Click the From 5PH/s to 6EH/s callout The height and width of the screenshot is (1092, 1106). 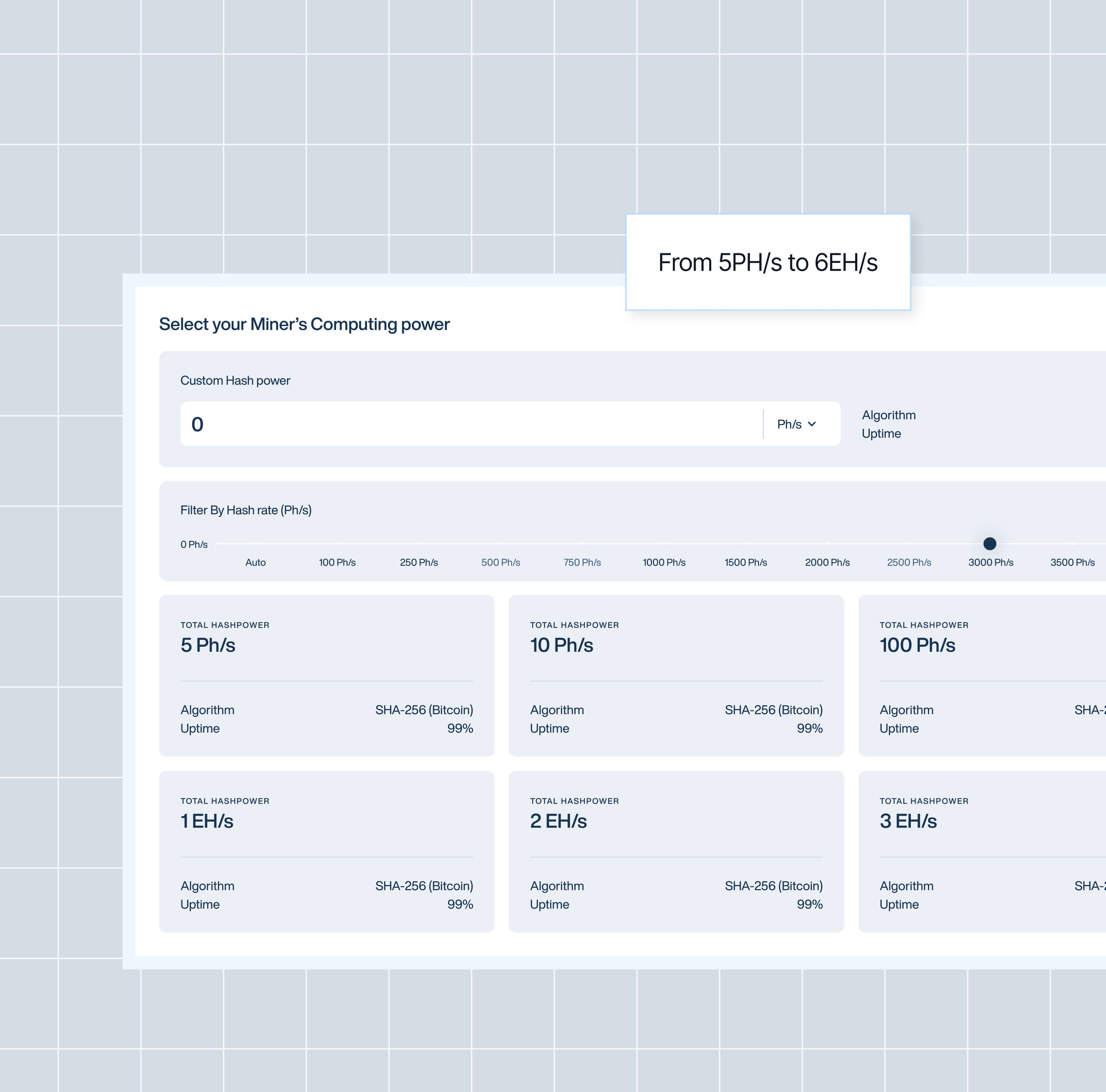(768, 262)
